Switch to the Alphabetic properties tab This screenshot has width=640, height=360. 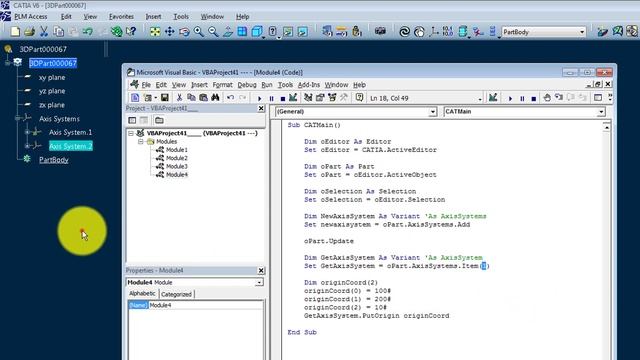pos(142,293)
